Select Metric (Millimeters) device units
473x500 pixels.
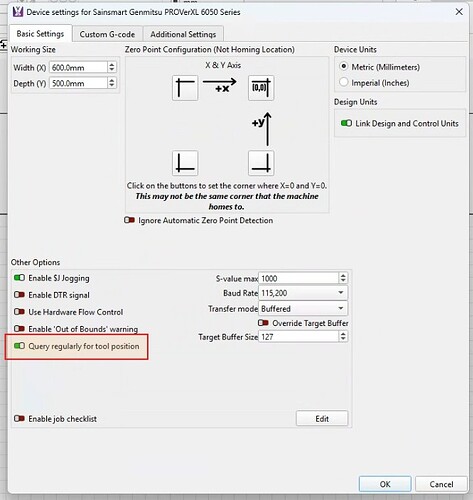[x=344, y=66]
